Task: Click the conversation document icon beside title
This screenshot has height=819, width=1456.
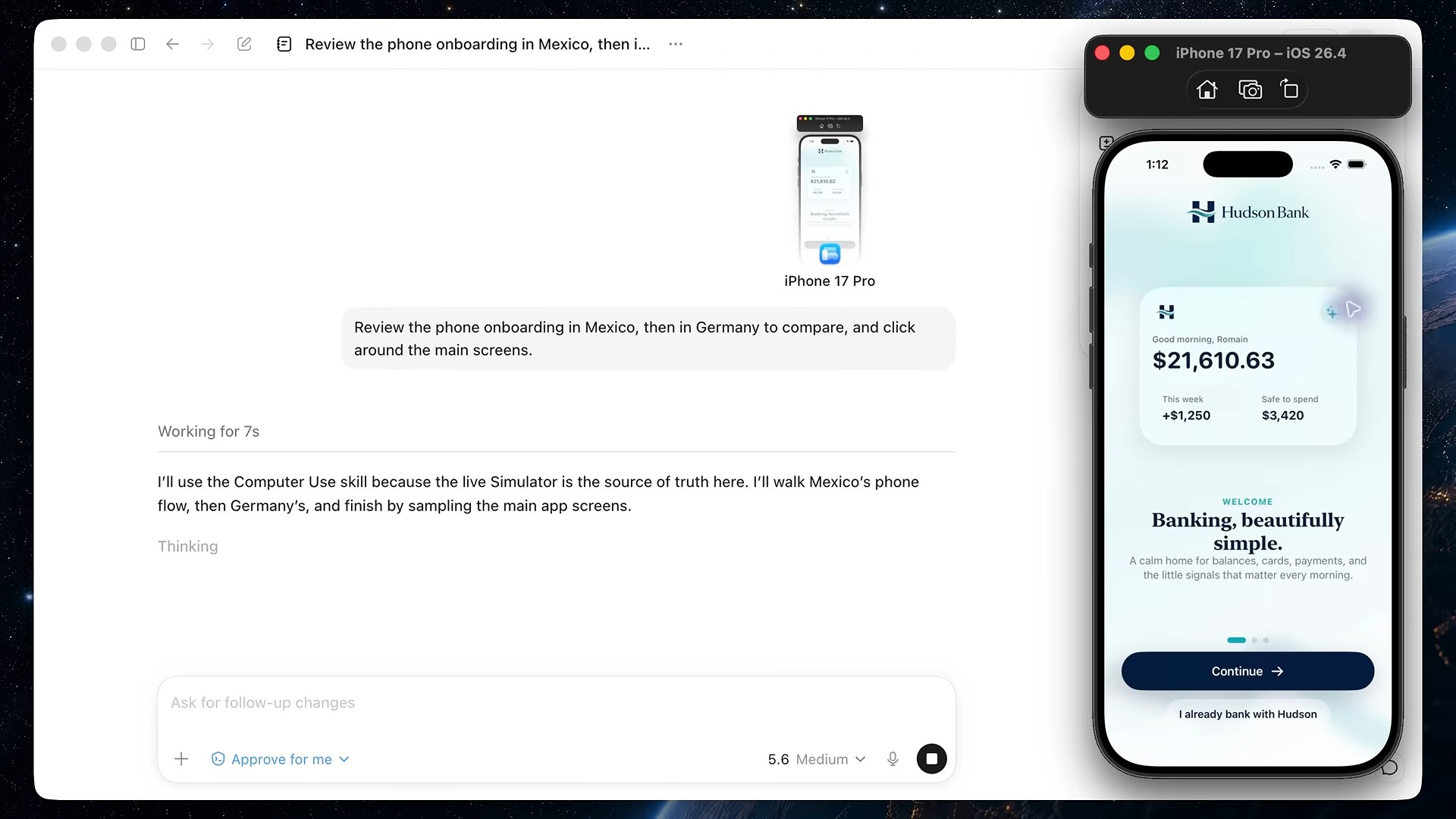Action: click(x=284, y=44)
